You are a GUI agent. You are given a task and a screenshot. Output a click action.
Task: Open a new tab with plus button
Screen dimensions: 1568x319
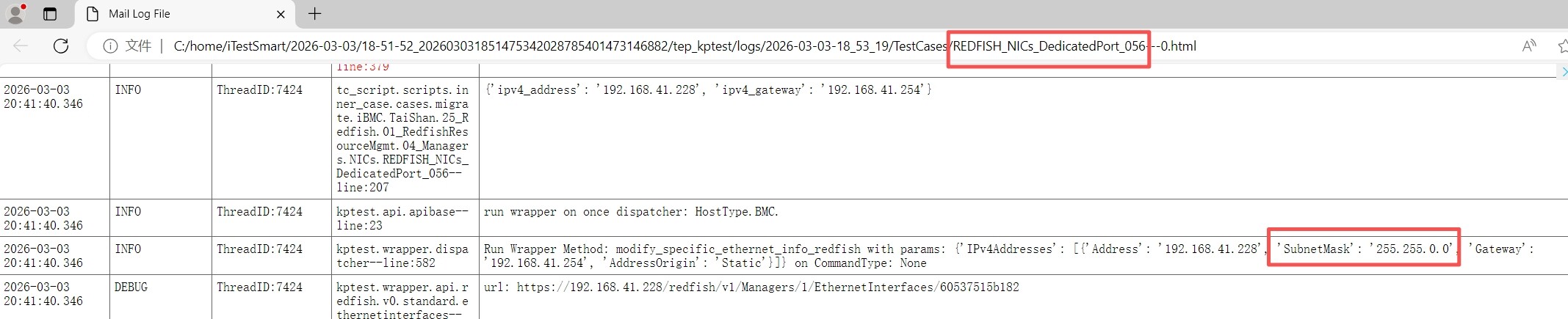point(314,14)
